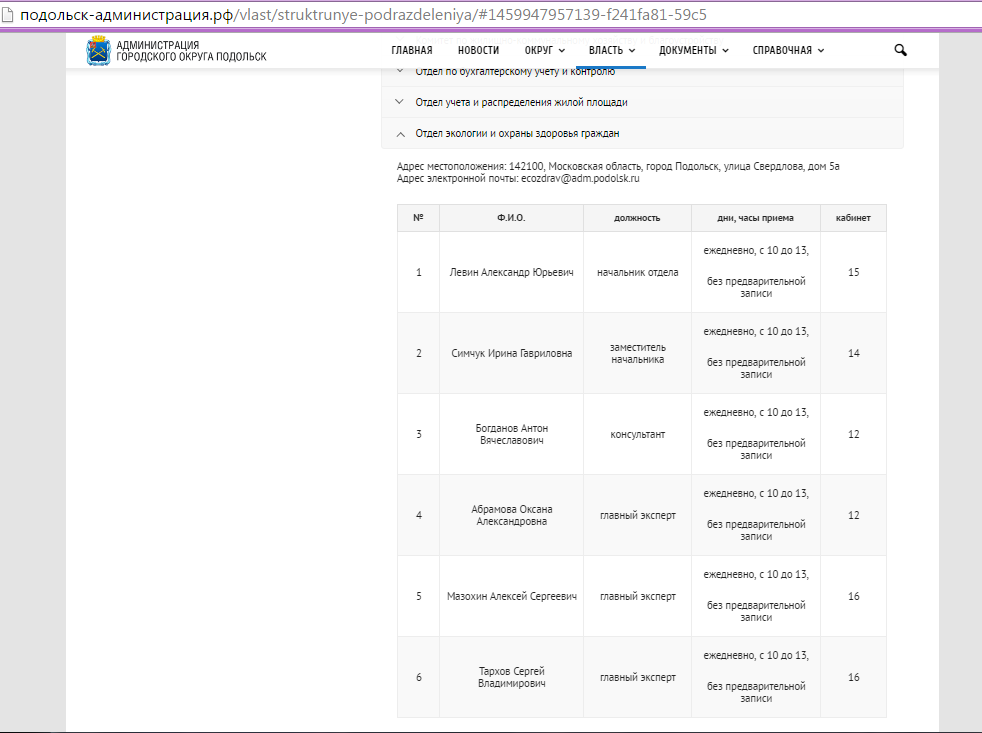
Task: Expand the СПРАВОЧНАЯ dropdown menu
Action: click(x=788, y=50)
